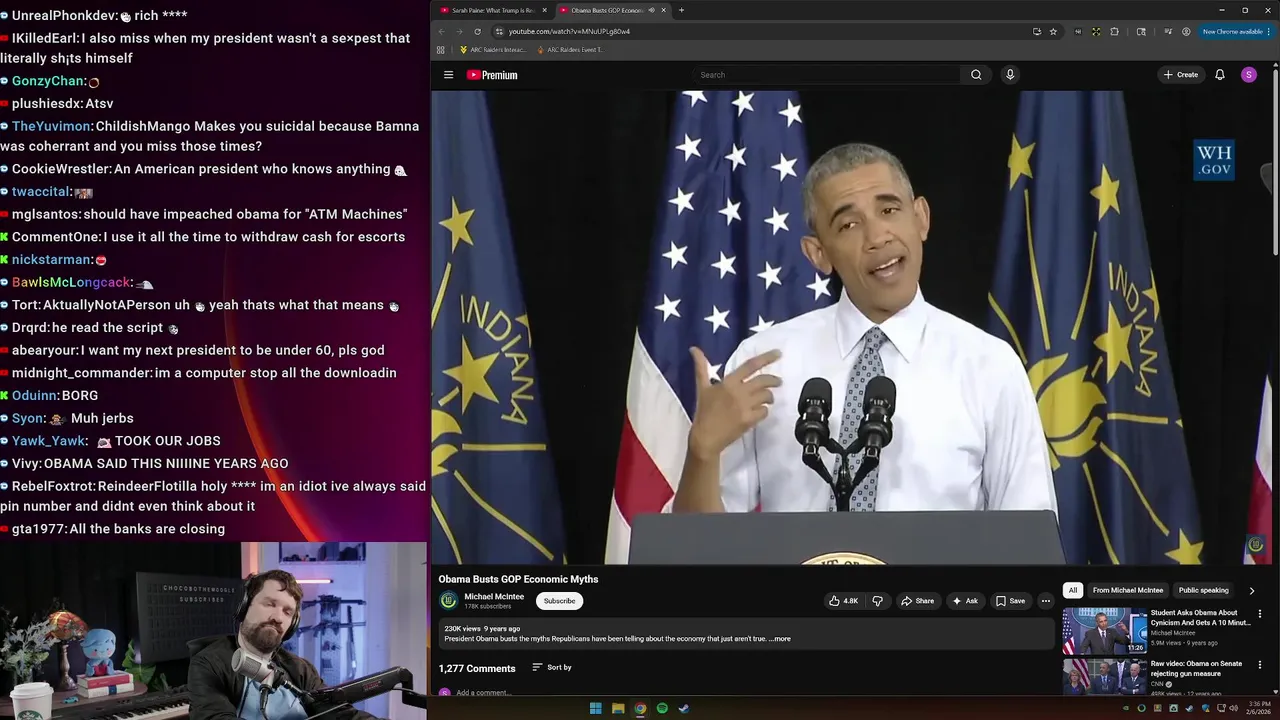This screenshot has width=1280, height=720.
Task: Click the YouTube search input field
Action: pos(828,75)
